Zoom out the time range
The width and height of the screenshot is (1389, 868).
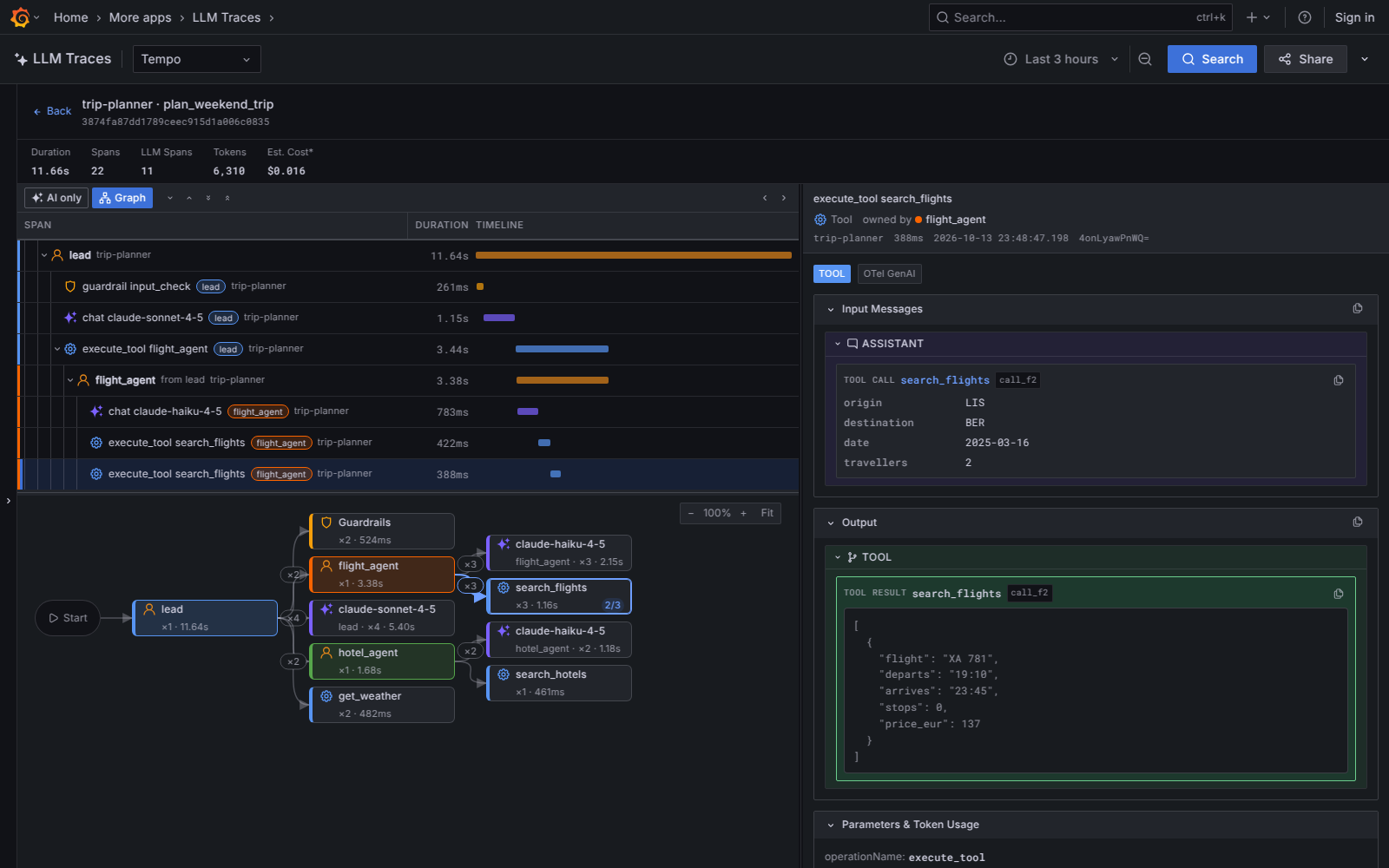coord(1145,59)
